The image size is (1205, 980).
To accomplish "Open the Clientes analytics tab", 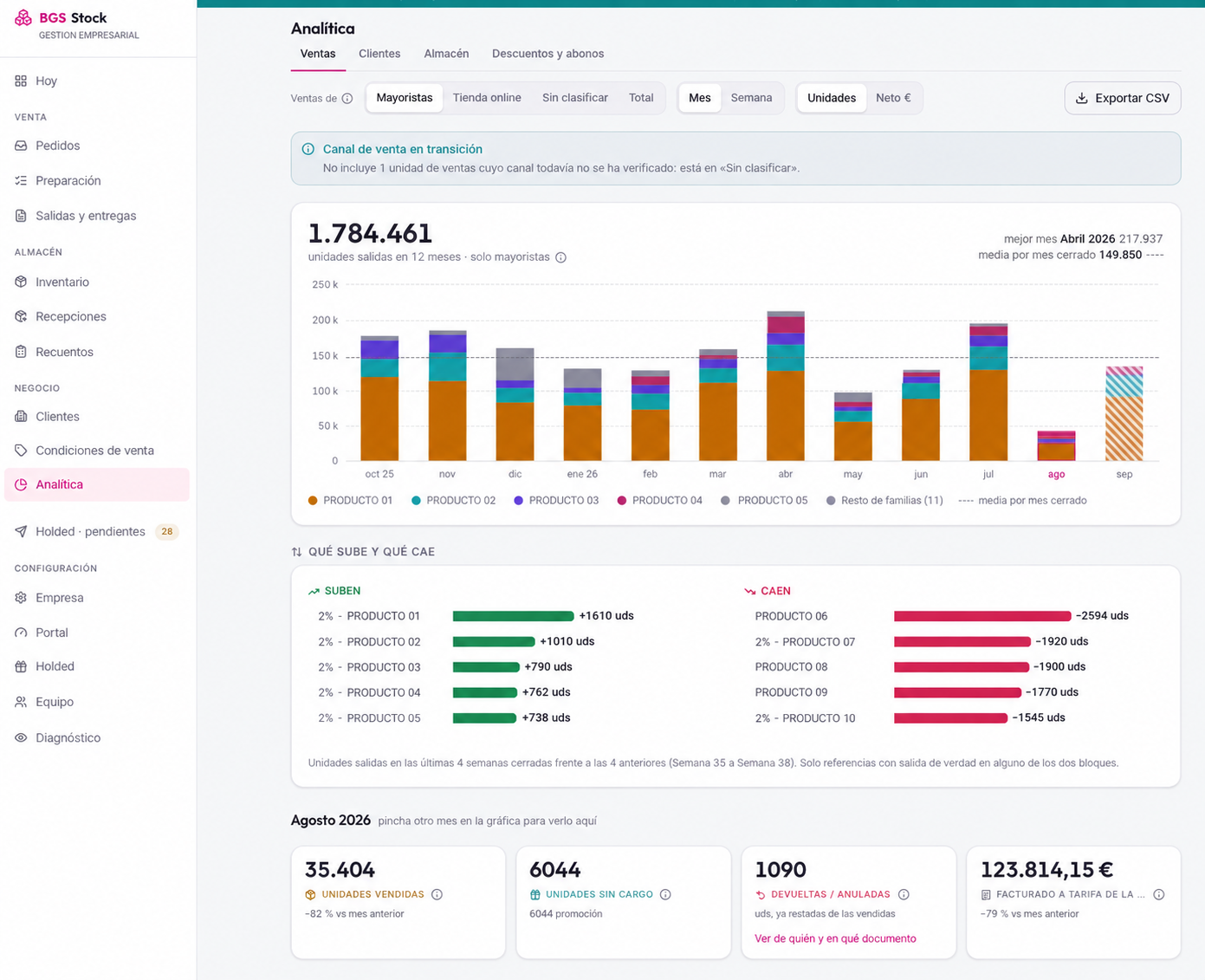I will [x=379, y=54].
